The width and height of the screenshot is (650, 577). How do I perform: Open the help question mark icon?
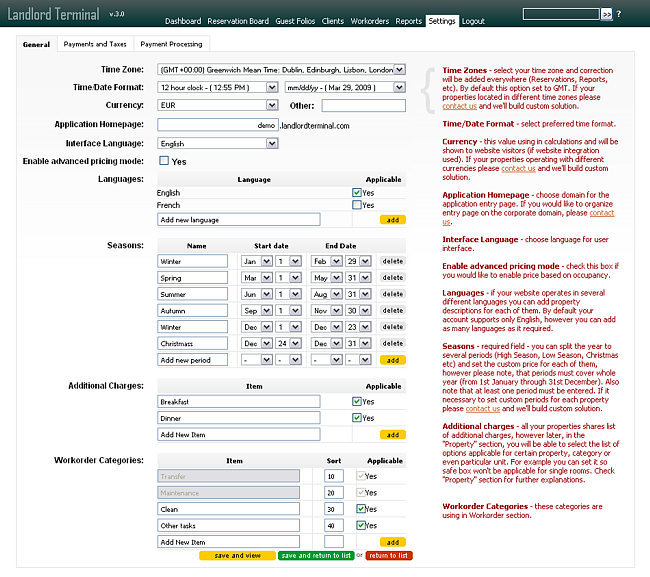coord(618,14)
